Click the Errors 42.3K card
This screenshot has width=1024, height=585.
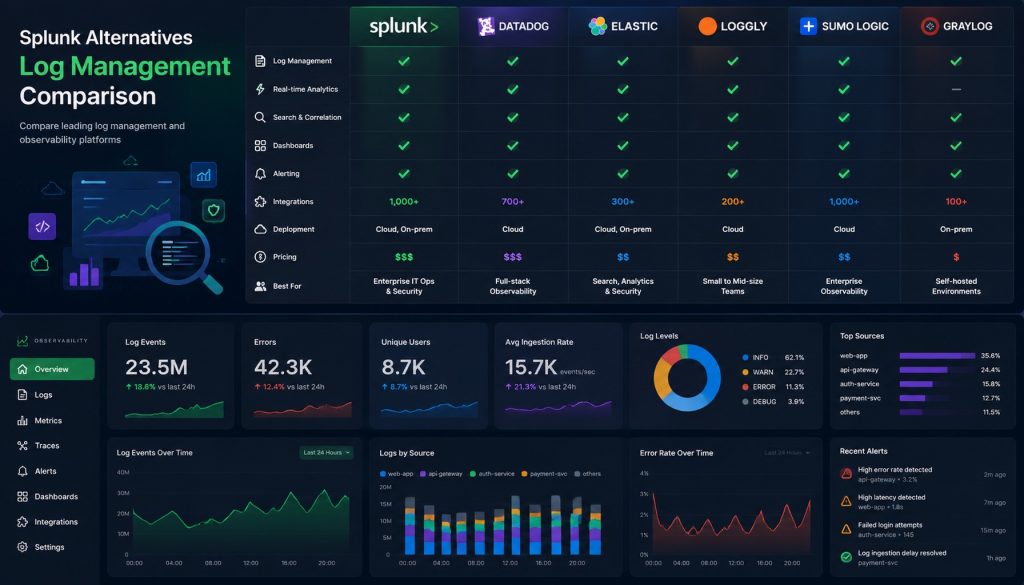(302, 375)
